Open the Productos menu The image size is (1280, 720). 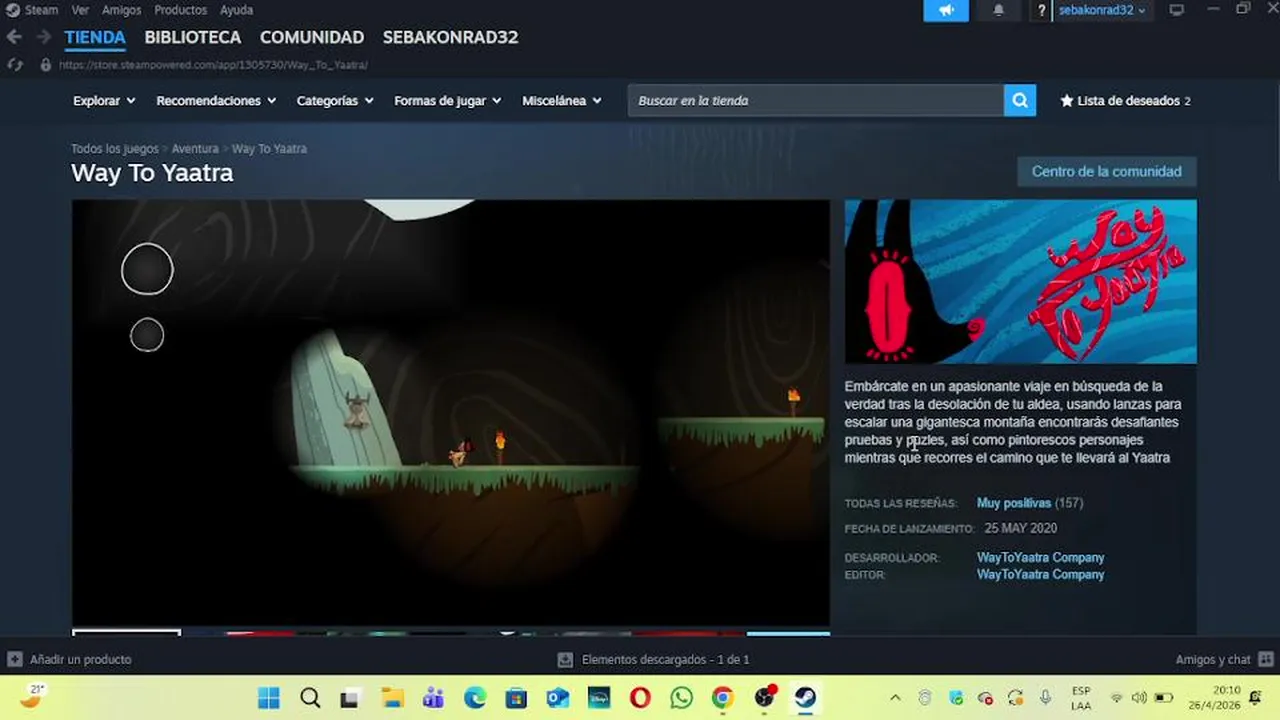tap(180, 10)
